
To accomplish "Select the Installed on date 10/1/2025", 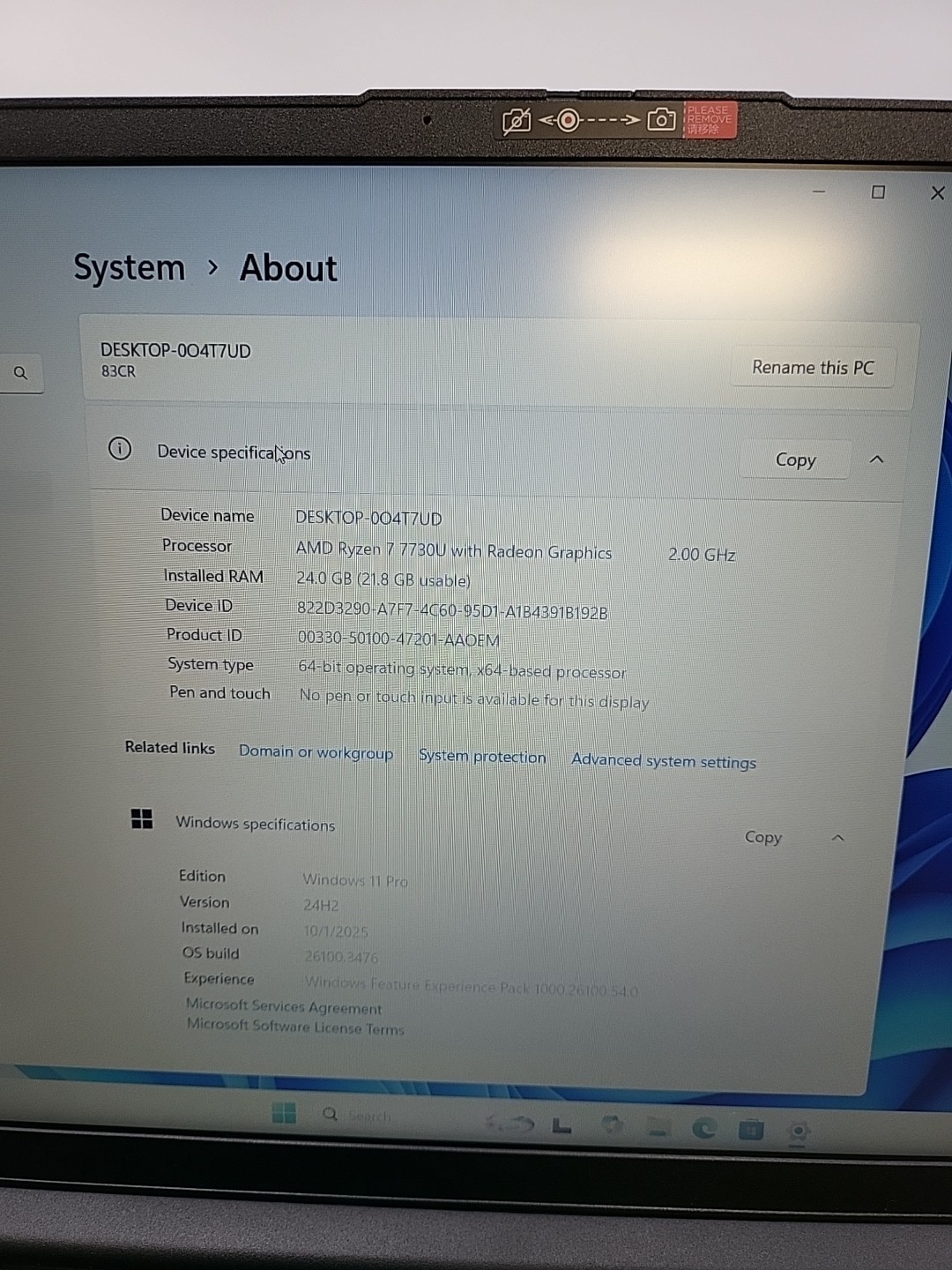I will [336, 930].
